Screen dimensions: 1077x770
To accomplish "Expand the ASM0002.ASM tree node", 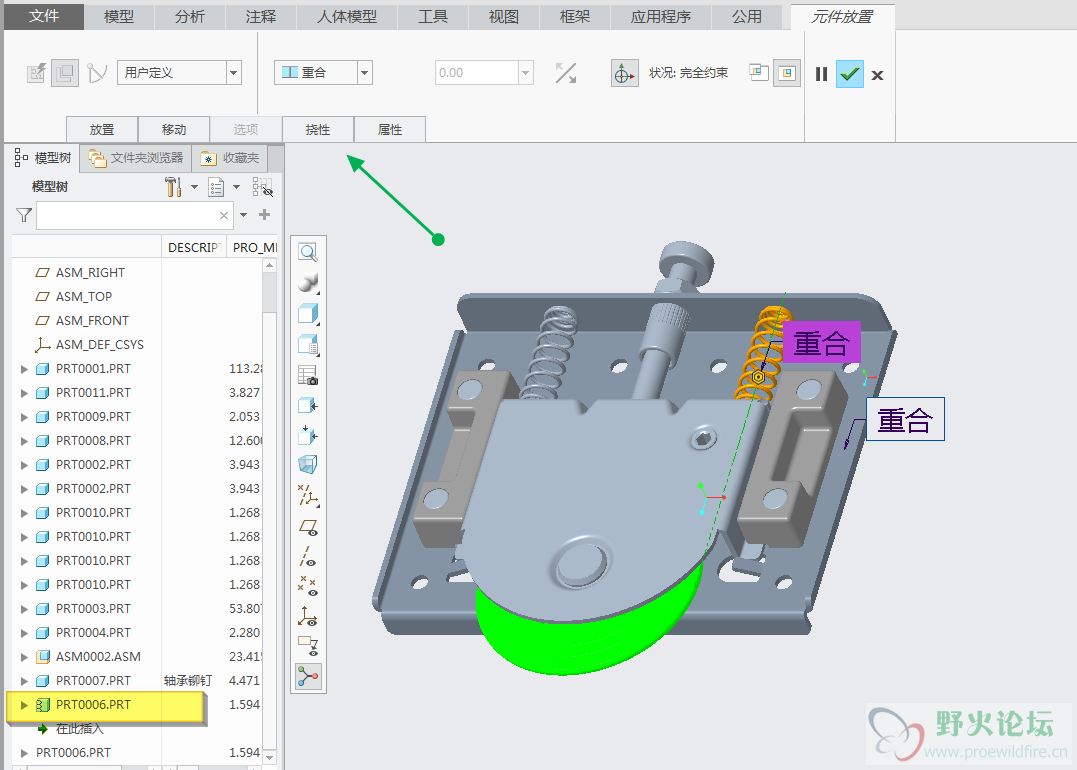I will pyautogui.click(x=25, y=657).
